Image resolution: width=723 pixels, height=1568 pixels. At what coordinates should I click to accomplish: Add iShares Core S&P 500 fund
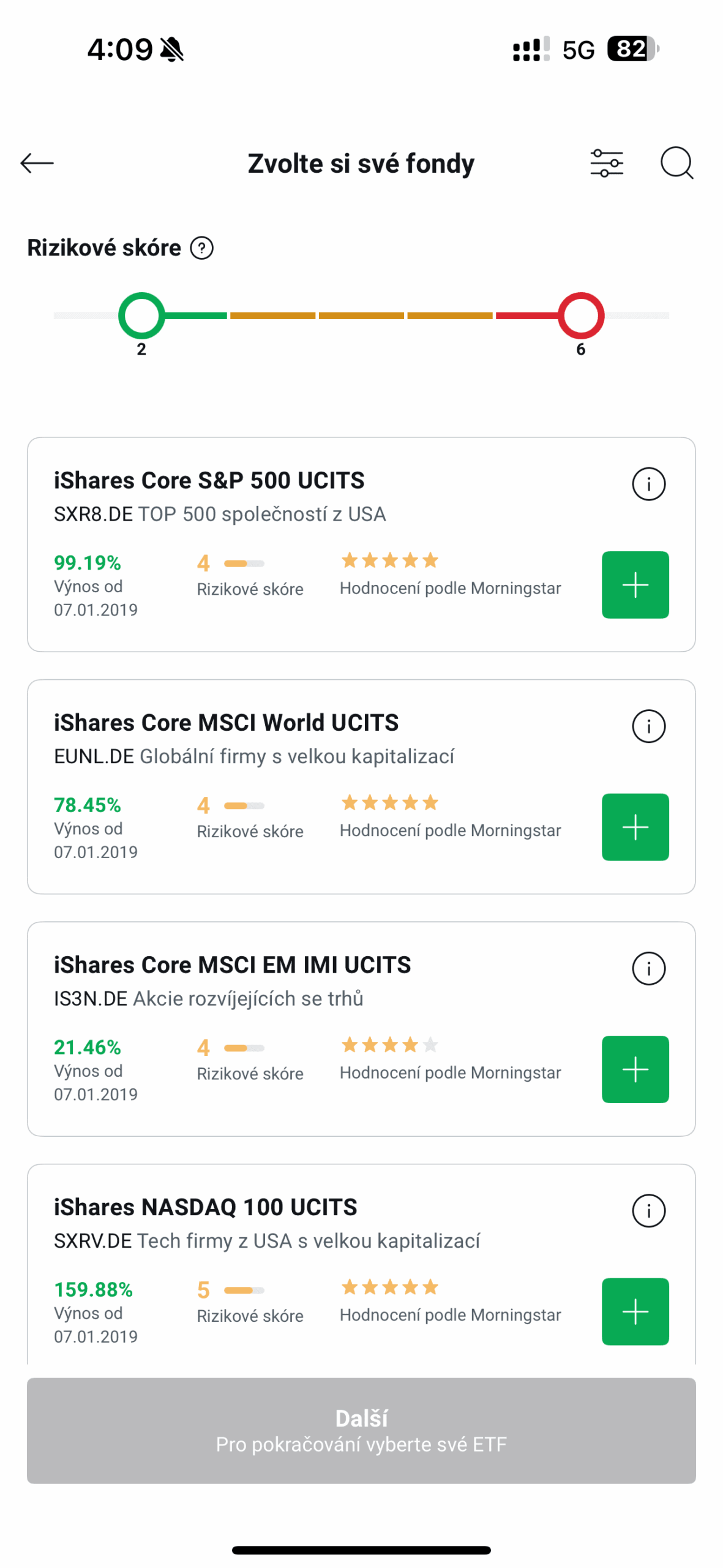coord(635,584)
